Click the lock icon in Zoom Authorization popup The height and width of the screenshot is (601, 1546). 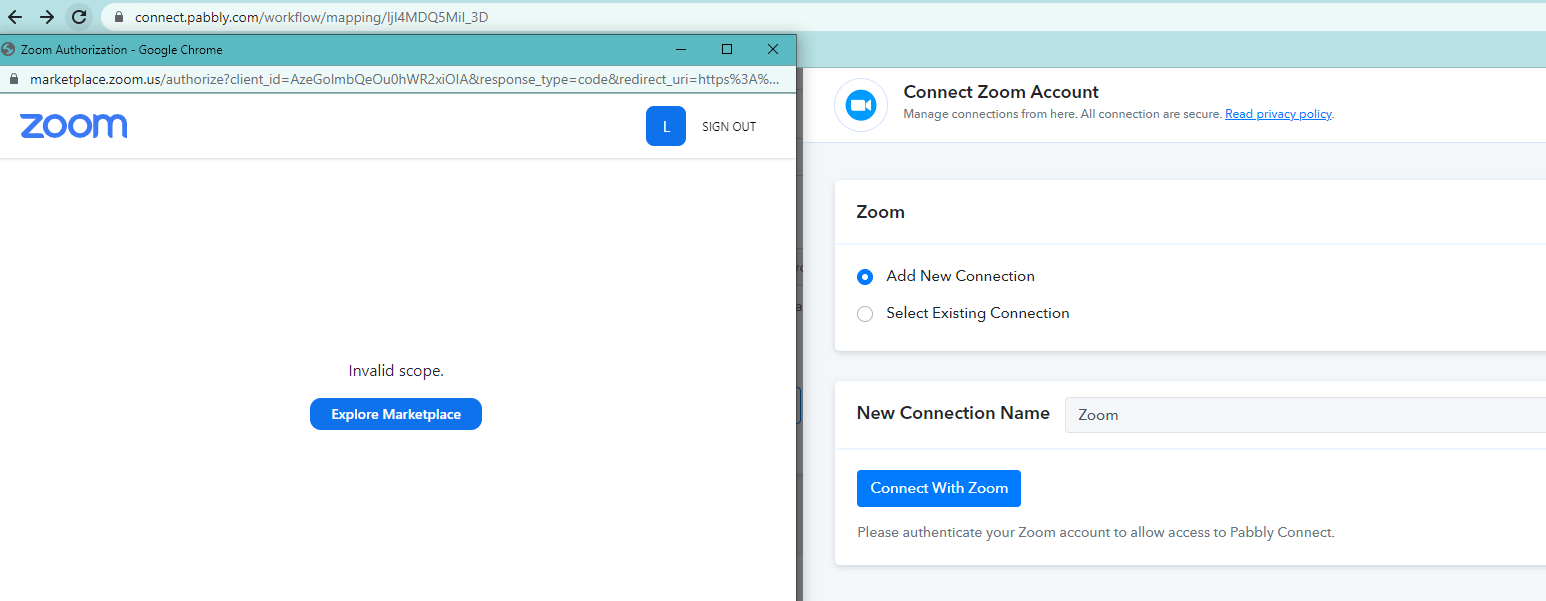click(x=12, y=80)
